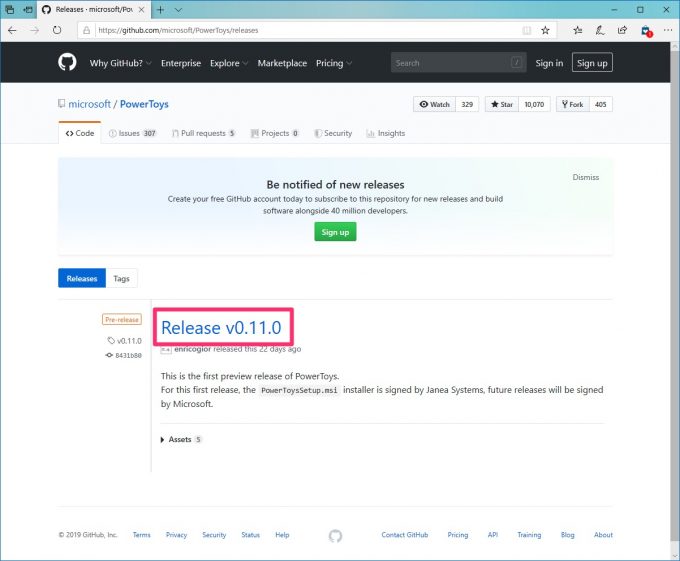Click Sign in link
Viewport: 680px width, 561px height.
coord(549,63)
